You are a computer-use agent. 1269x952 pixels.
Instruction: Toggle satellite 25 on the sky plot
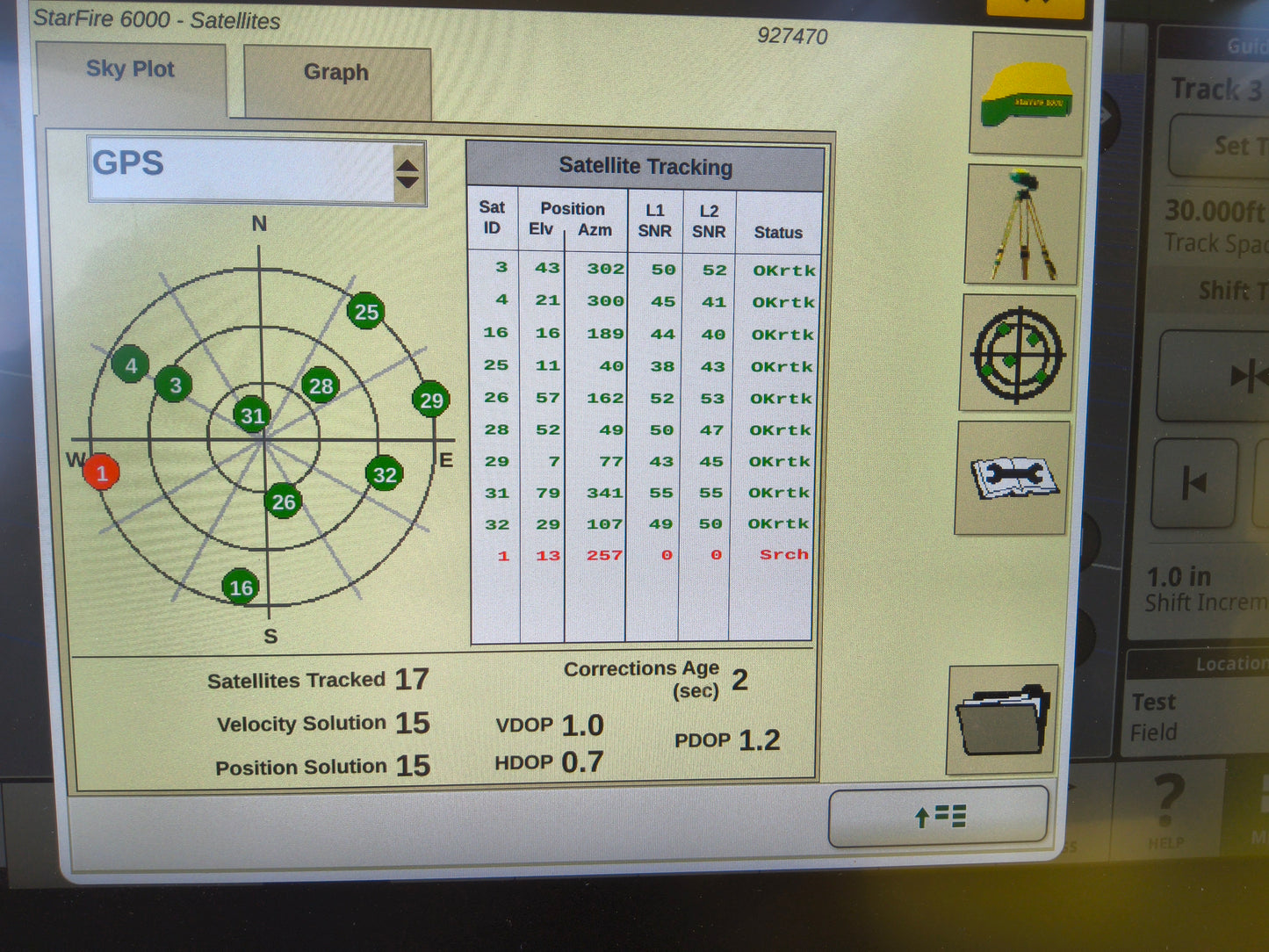tap(366, 312)
